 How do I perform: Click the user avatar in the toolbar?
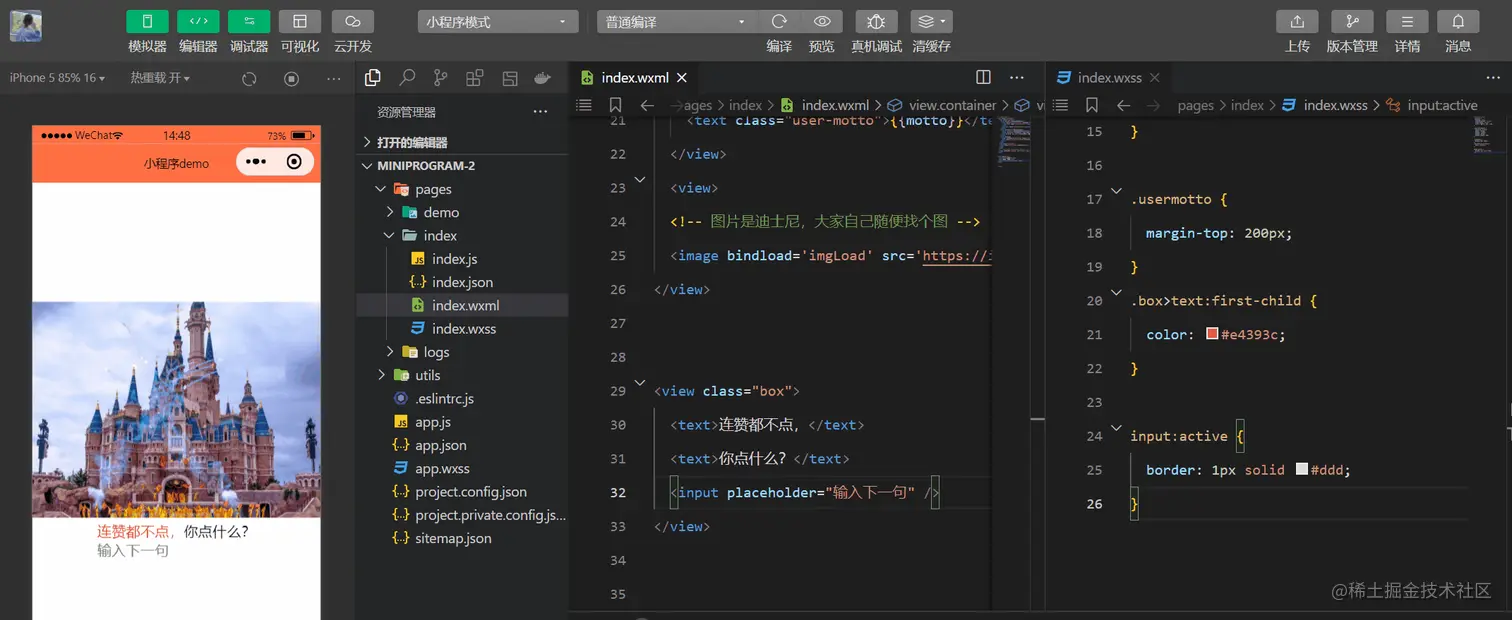point(26,26)
